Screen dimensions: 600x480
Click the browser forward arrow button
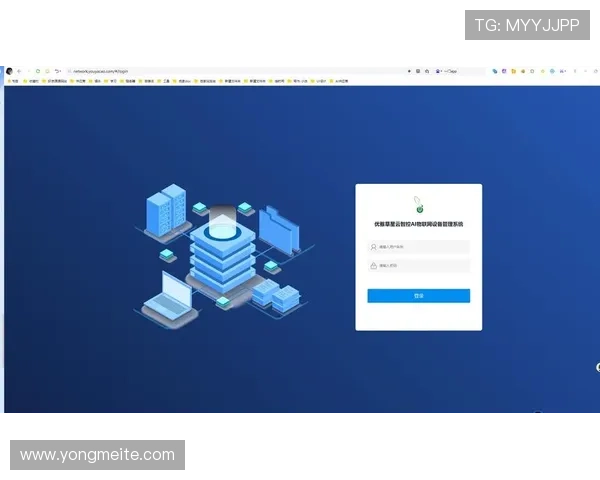pyautogui.click(x=26, y=72)
